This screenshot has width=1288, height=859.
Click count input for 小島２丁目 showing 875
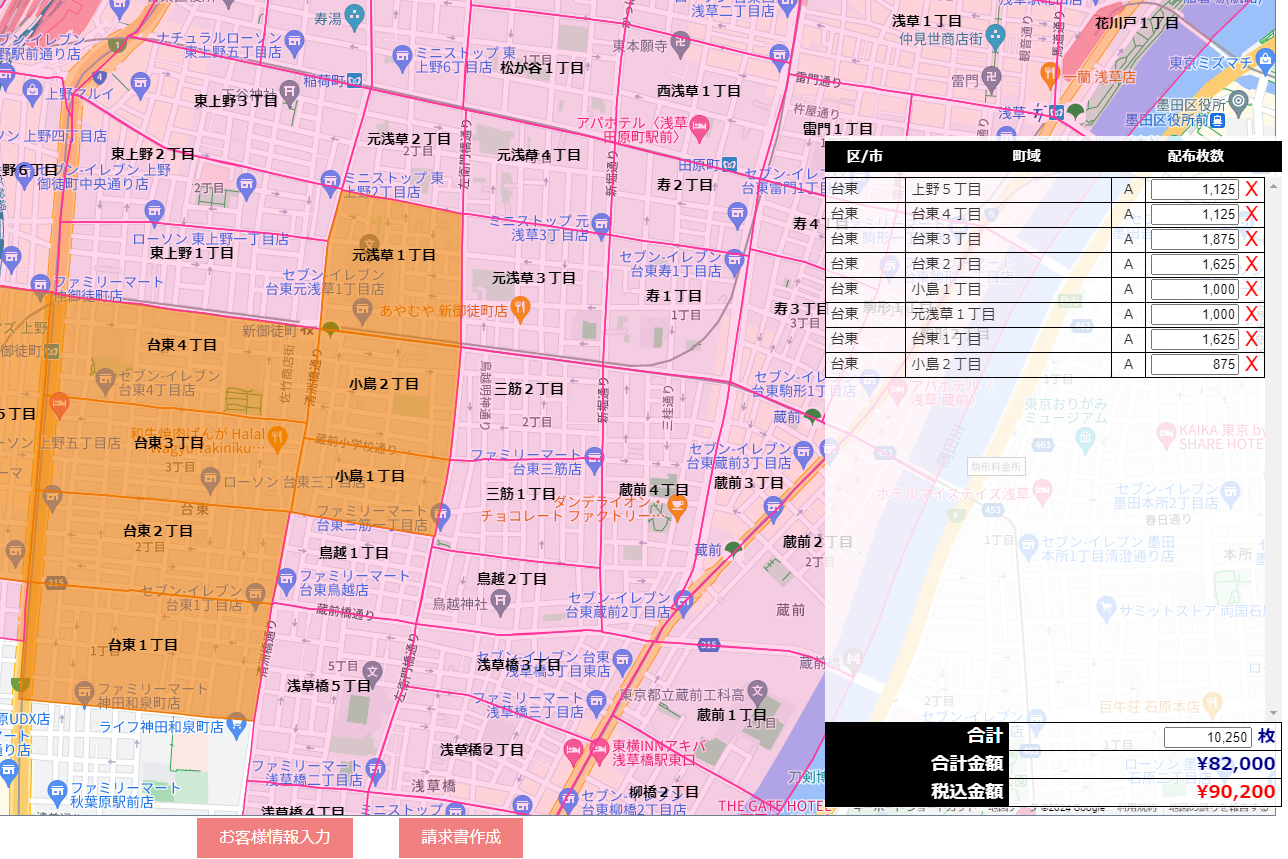click(1195, 364)
